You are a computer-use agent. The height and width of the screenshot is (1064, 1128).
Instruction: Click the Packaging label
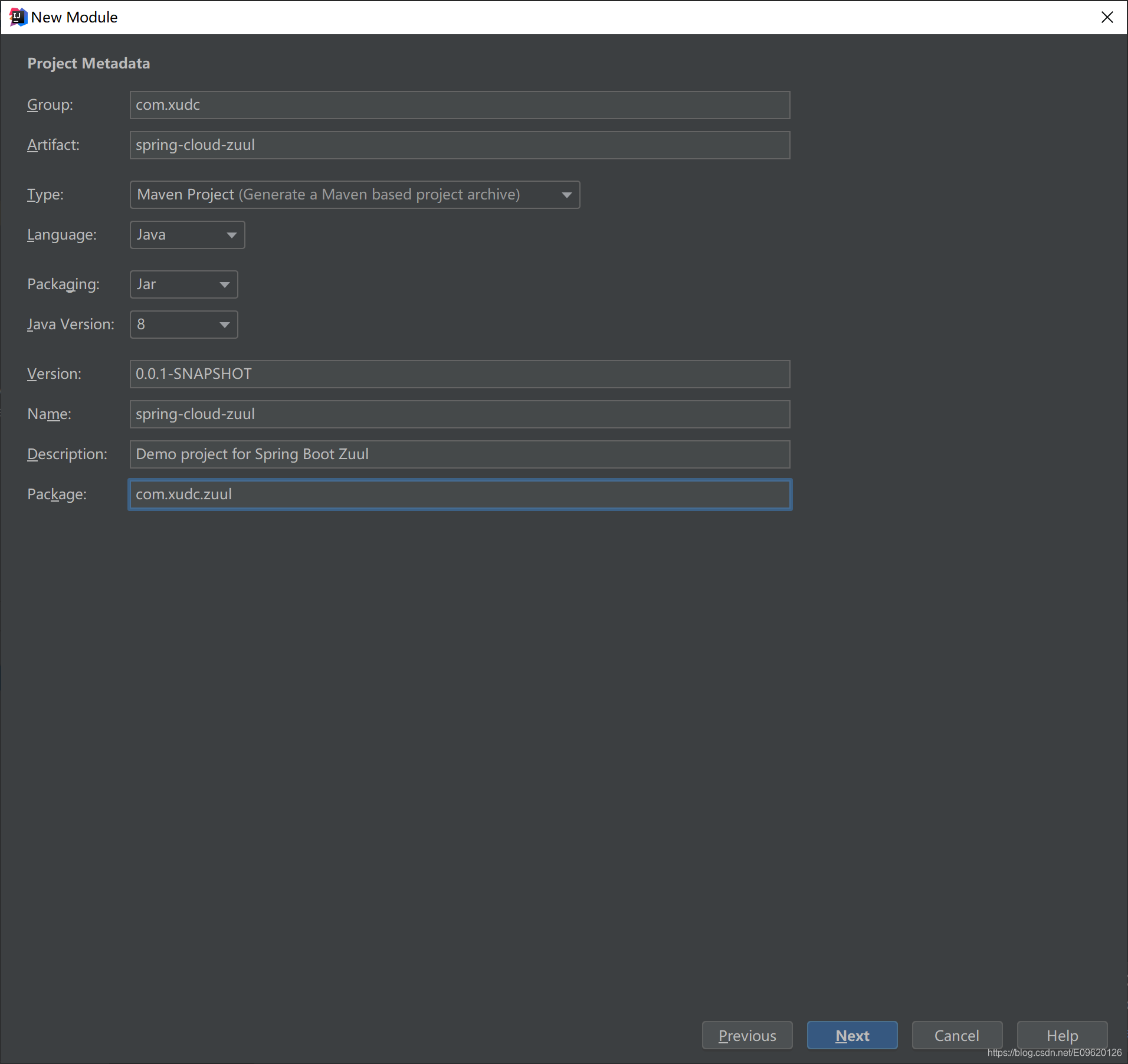pyautogui.click(x=63, y=284)
